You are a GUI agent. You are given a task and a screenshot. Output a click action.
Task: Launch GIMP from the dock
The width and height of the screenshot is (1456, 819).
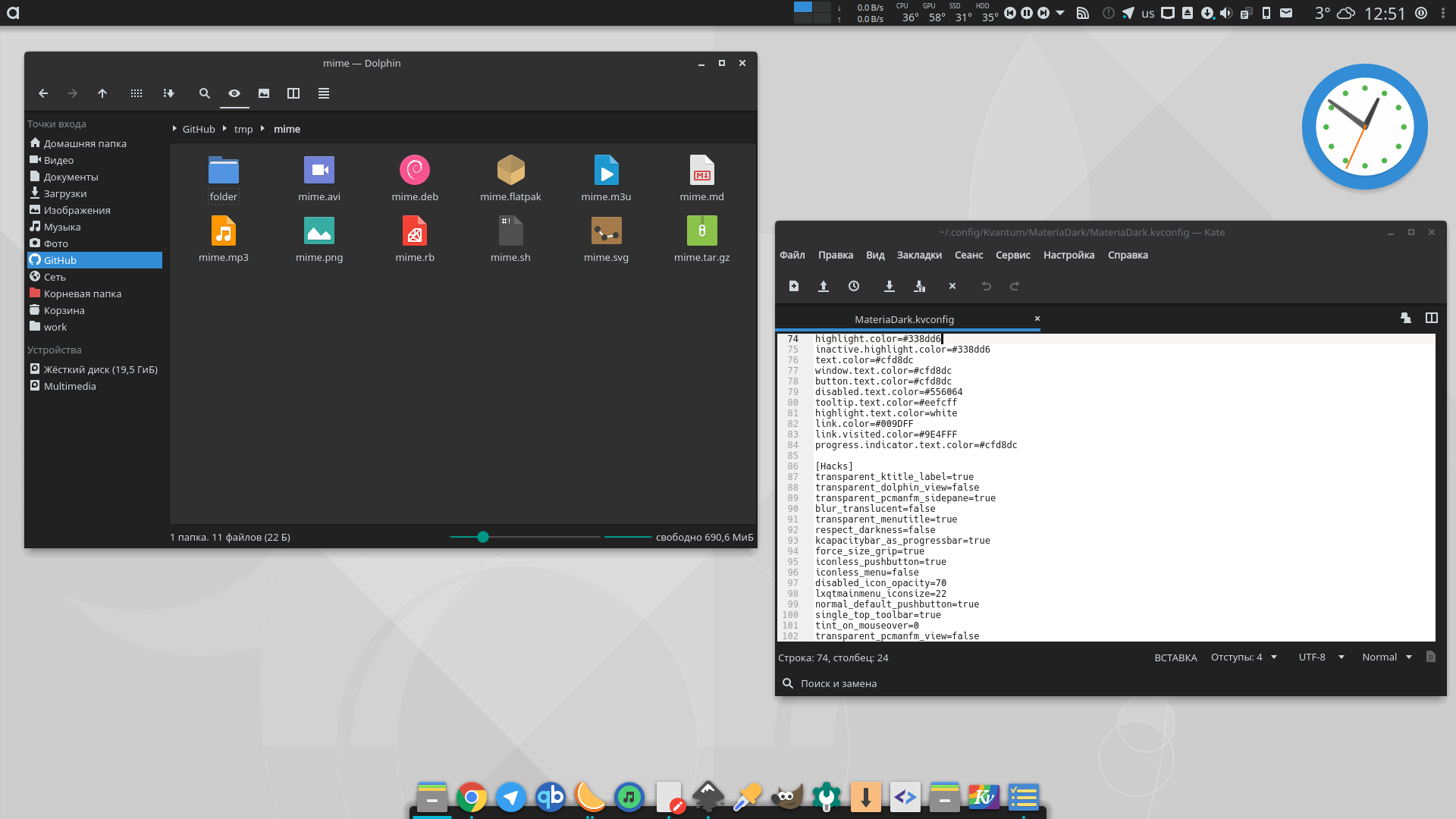[787, 797]
